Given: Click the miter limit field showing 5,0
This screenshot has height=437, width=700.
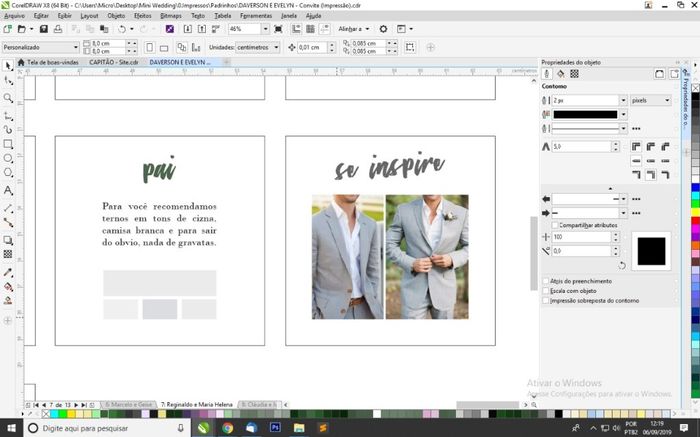Looking at the screenshot, I should [582, 146].
